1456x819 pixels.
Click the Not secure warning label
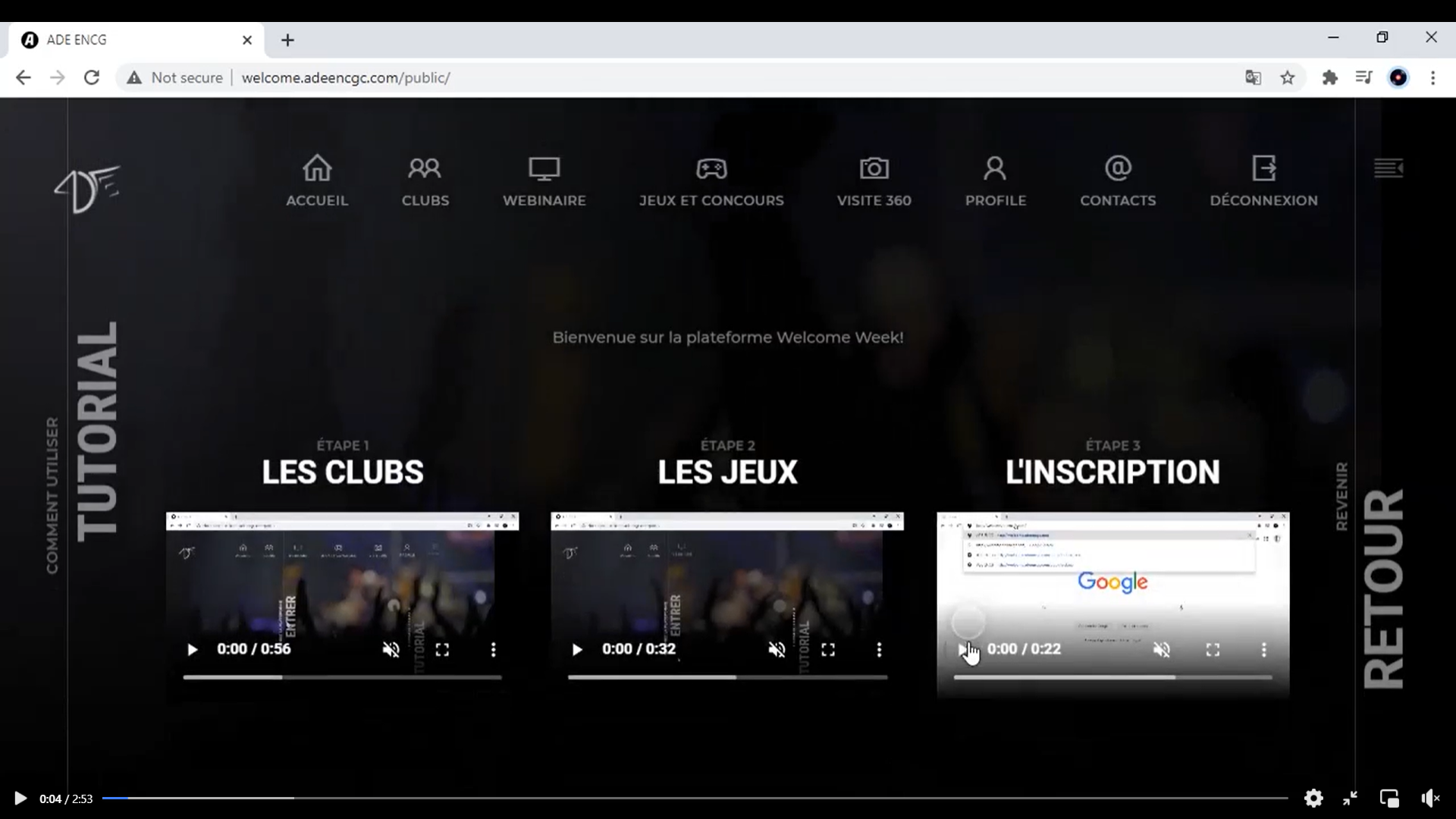[x=187, y=77]
